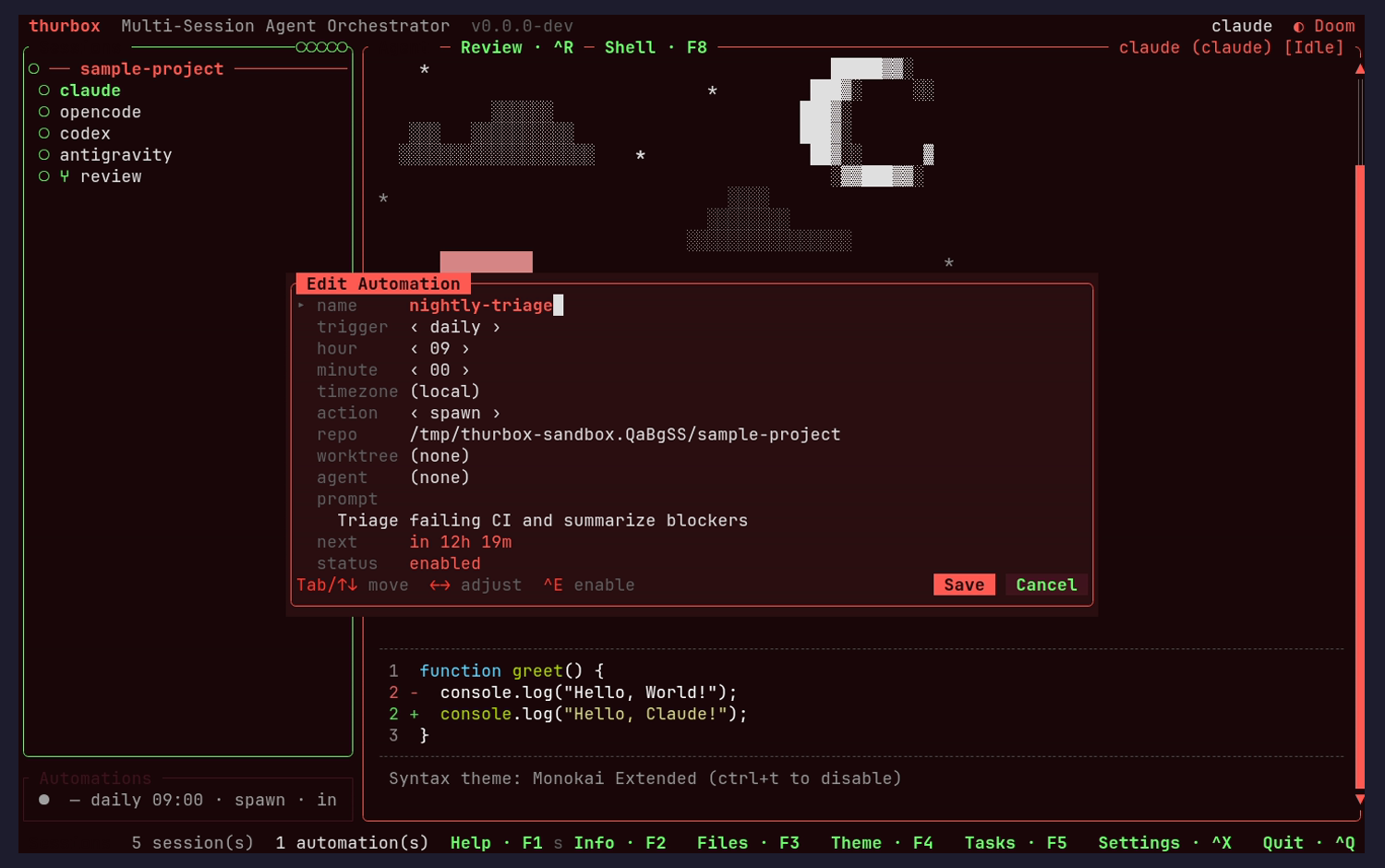Decrease the hour value 09
1385x868 pixels.
click(x=414, y=349)
